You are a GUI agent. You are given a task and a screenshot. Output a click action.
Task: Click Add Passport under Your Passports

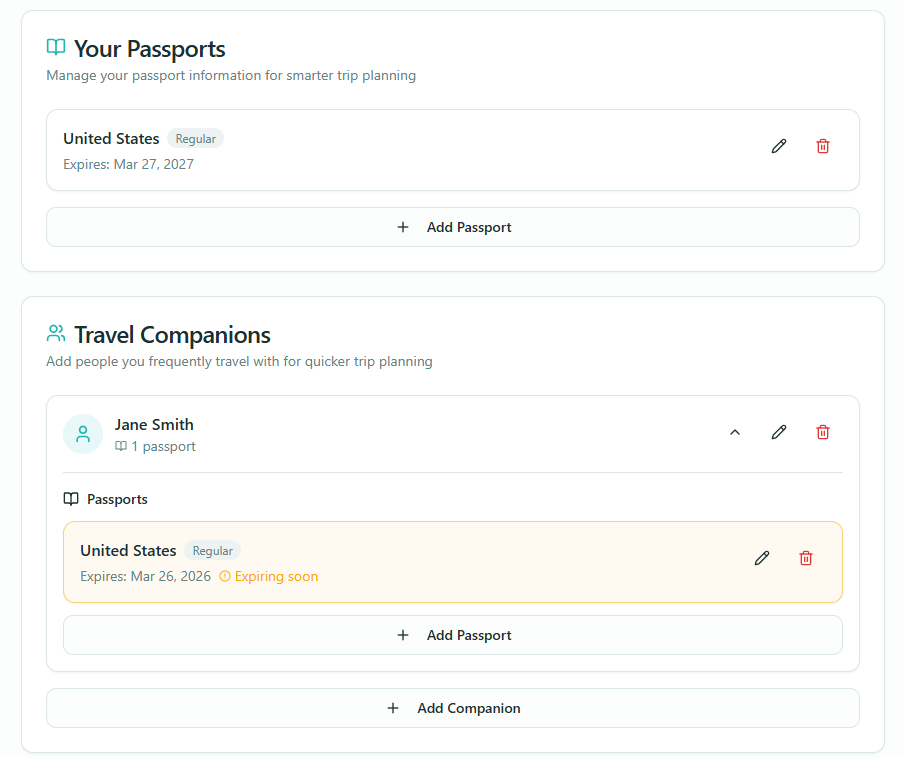(452, 227)
